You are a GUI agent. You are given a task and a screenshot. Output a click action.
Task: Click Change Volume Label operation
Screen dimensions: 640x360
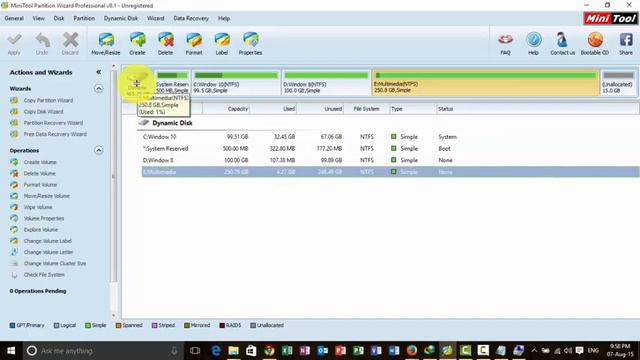pyautogui.click(x=48, y=241)
